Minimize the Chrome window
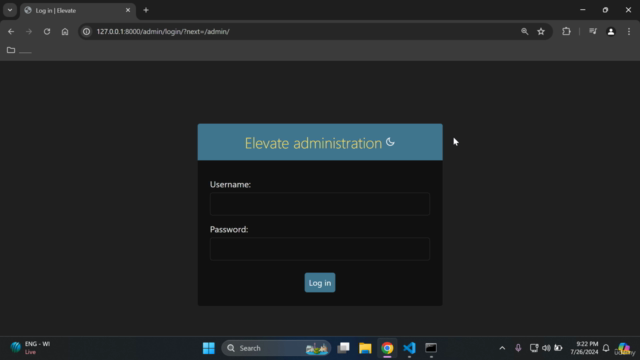The width and height of the screenshot is (640, 360). [x=583, y=10]
